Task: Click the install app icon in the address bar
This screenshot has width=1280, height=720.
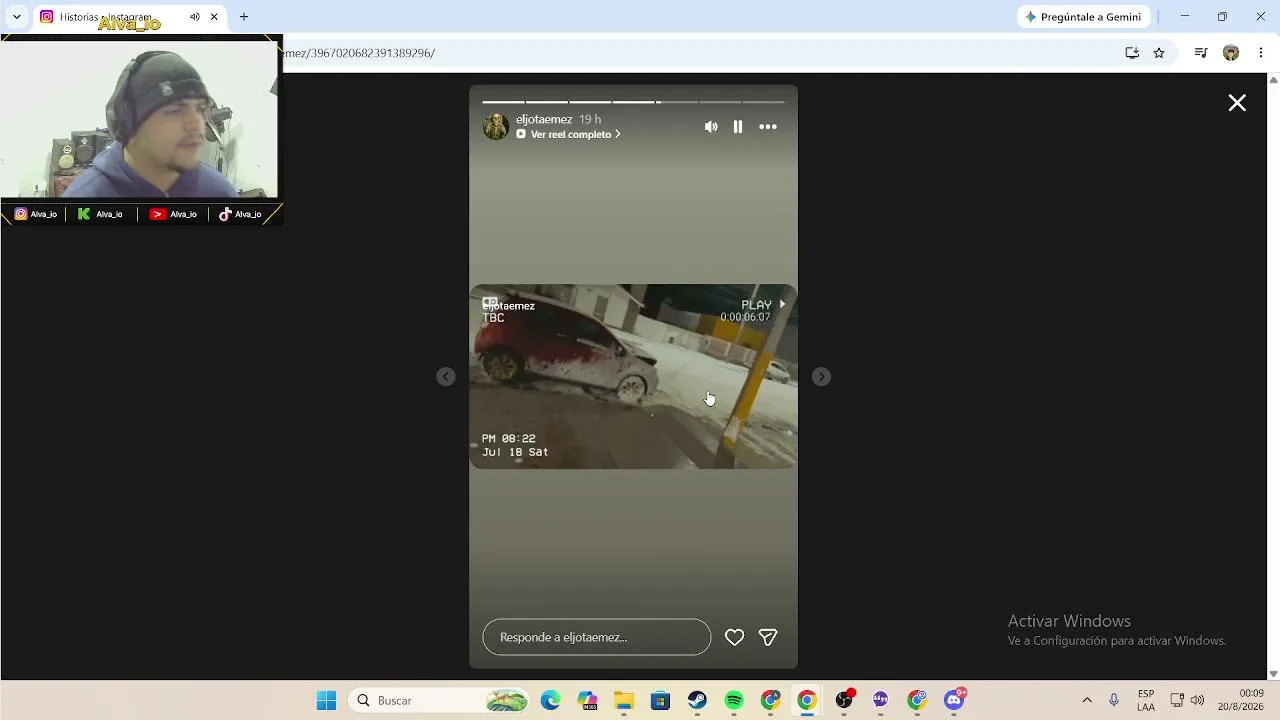Action: [x=1132, y=53]
